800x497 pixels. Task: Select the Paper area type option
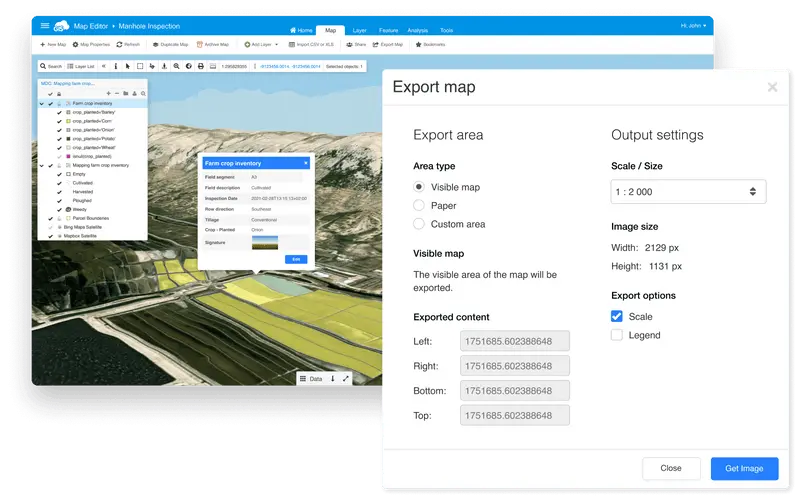(x=419, y=205)
